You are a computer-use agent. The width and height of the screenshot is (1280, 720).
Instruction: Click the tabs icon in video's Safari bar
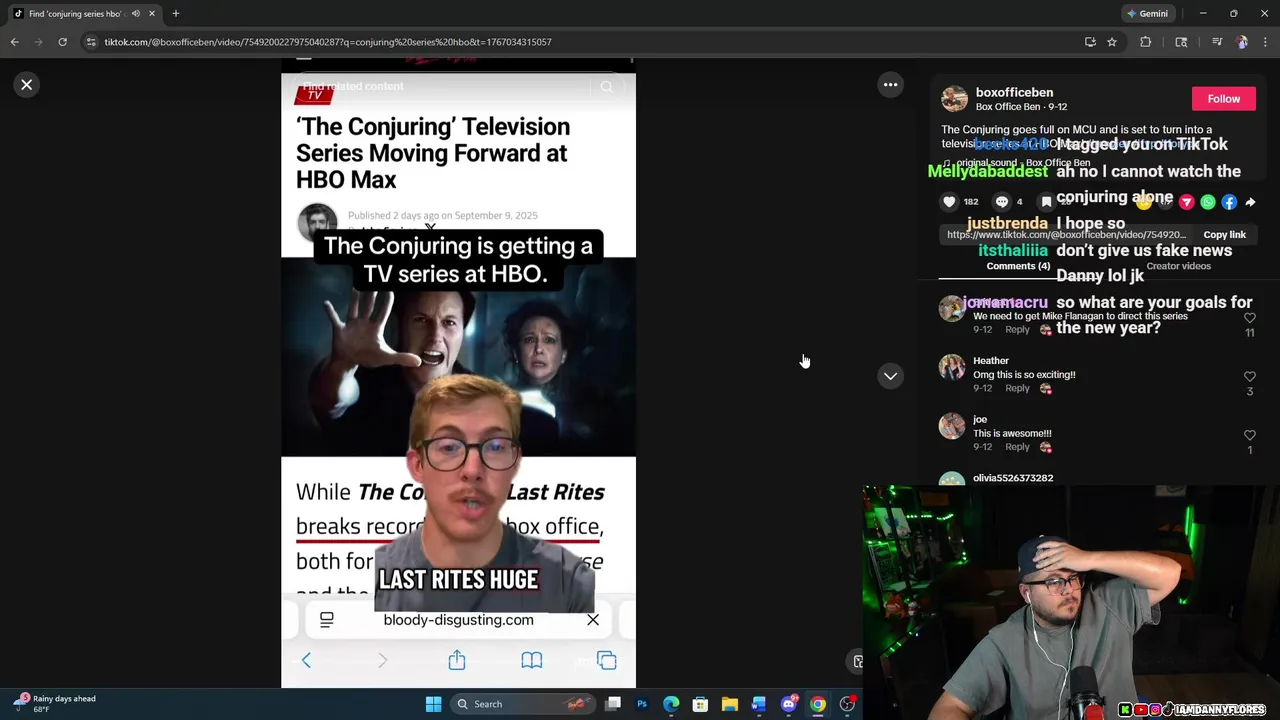click(607, 661)
